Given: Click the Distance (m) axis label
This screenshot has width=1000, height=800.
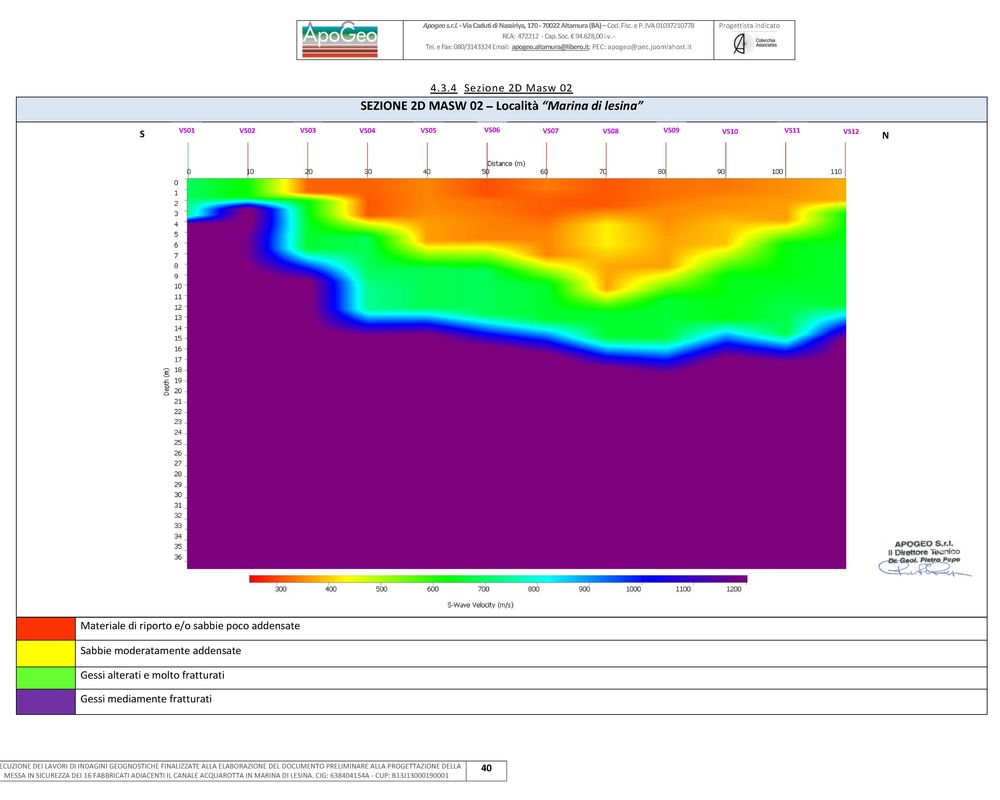Looking at the screenshot, I should pos(506,163).
